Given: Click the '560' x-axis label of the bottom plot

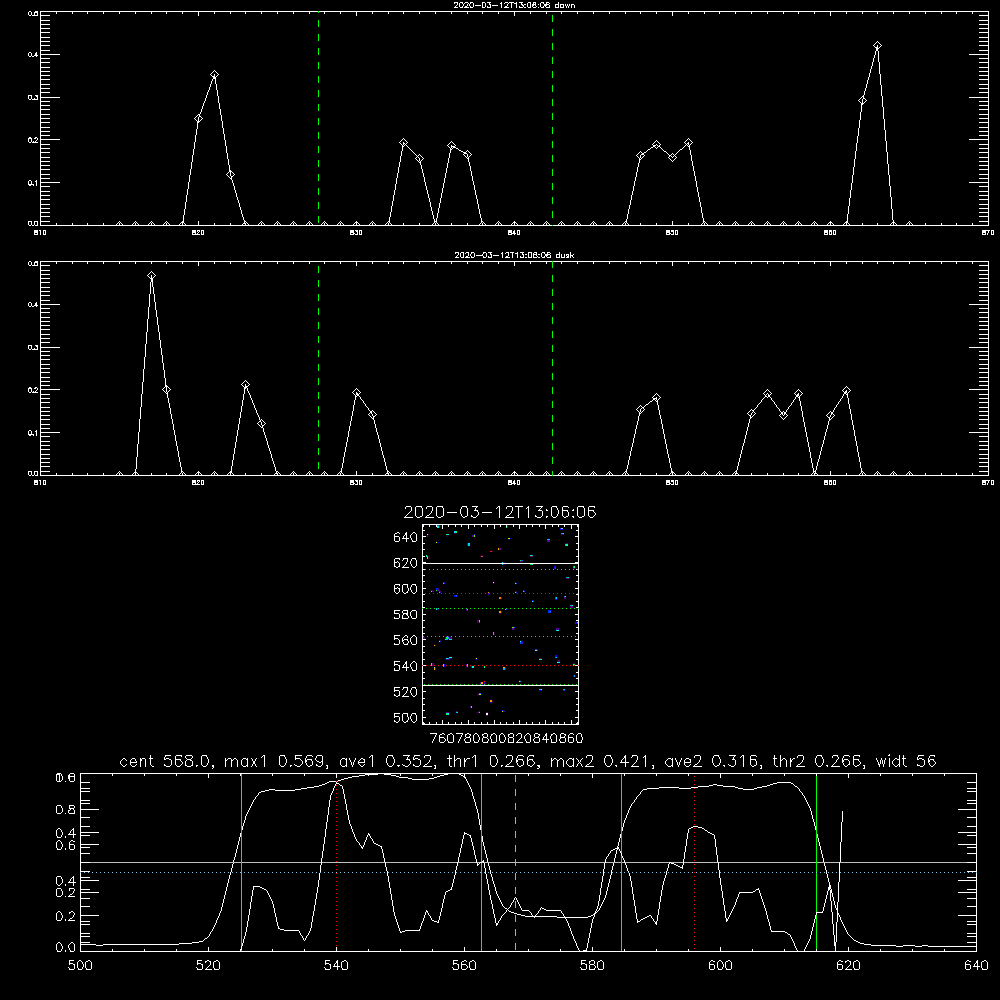Looking at the screenshot, I should 464,966.
